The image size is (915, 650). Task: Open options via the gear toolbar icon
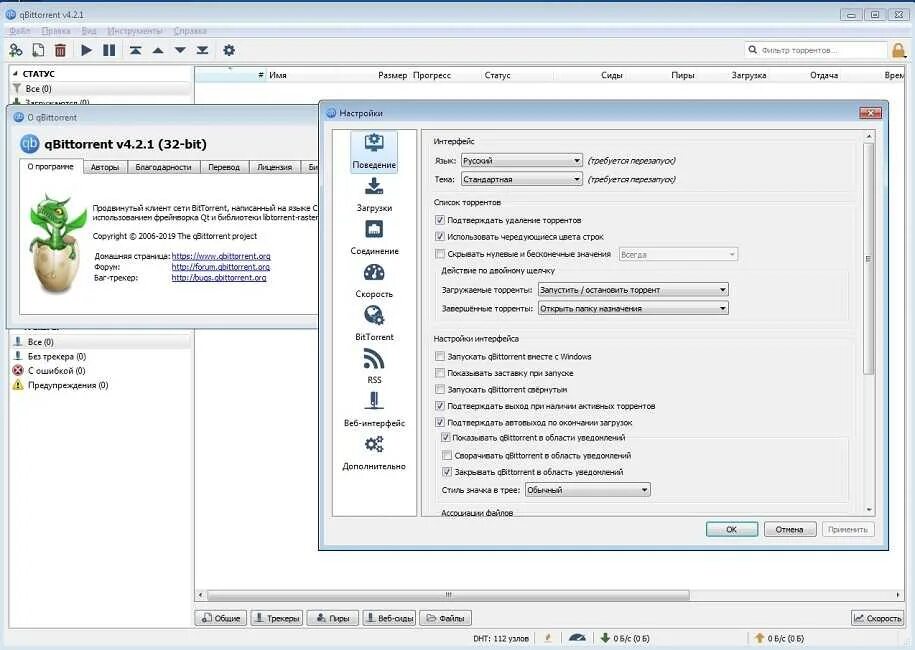[229, 50]
